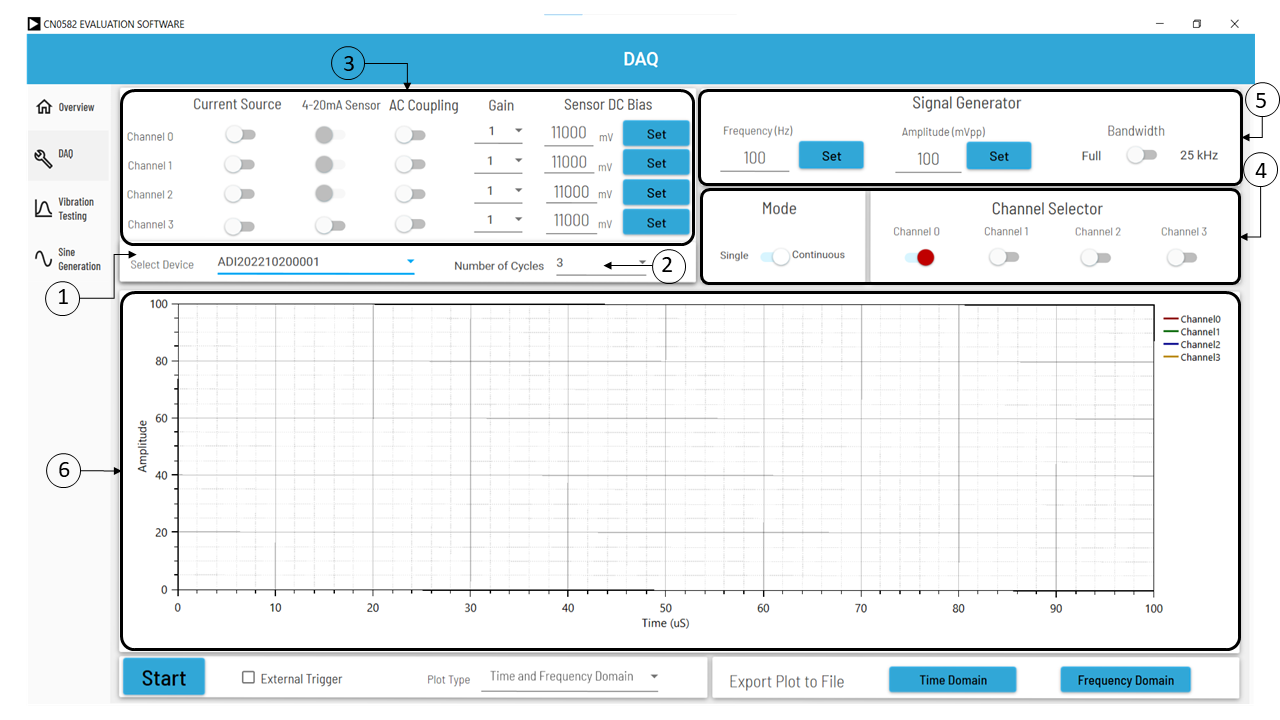Click the Start button
The image size is (1280, 720).
point(163,677)
